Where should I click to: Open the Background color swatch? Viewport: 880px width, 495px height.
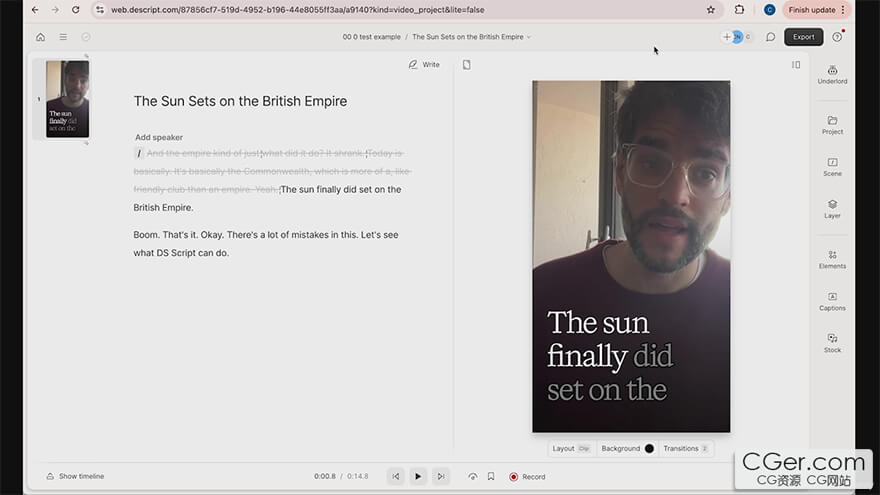[x=649, y=449]
